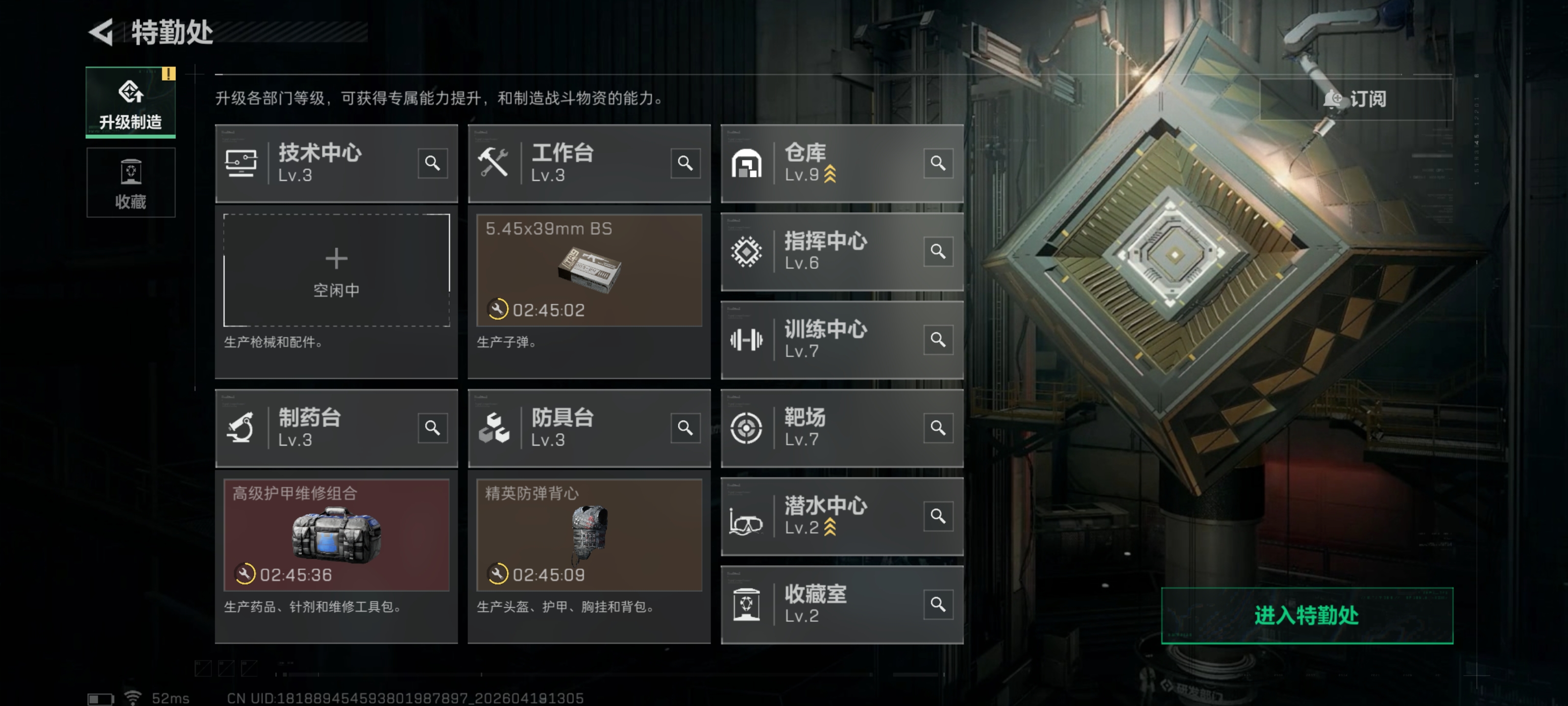Image resolution: width=1568 pixels, height=706 pixels.
Task: Switch to the 升级制造 tab
Action: [130, 102]
